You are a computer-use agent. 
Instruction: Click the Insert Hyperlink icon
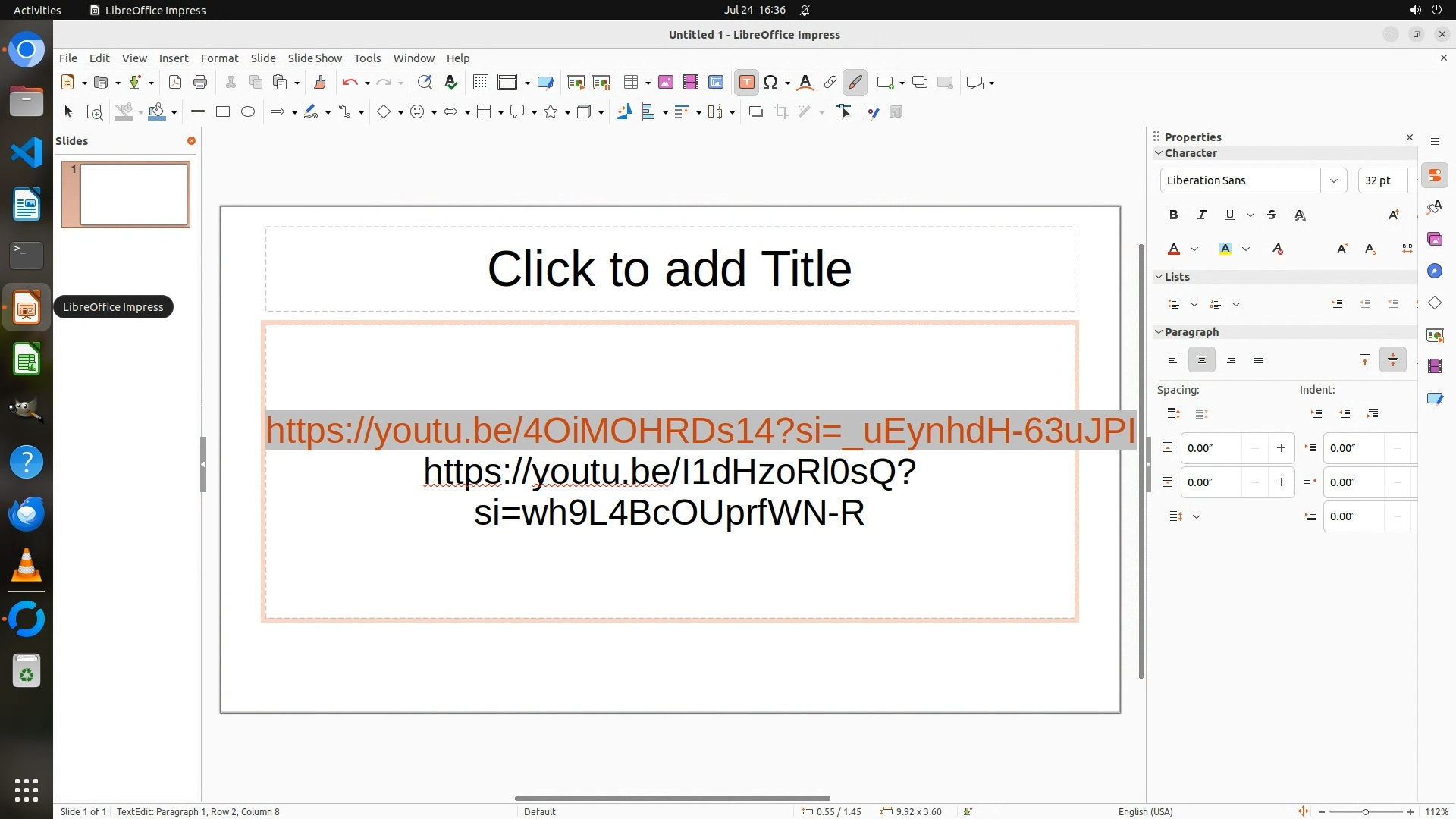[x=830, y=83]
